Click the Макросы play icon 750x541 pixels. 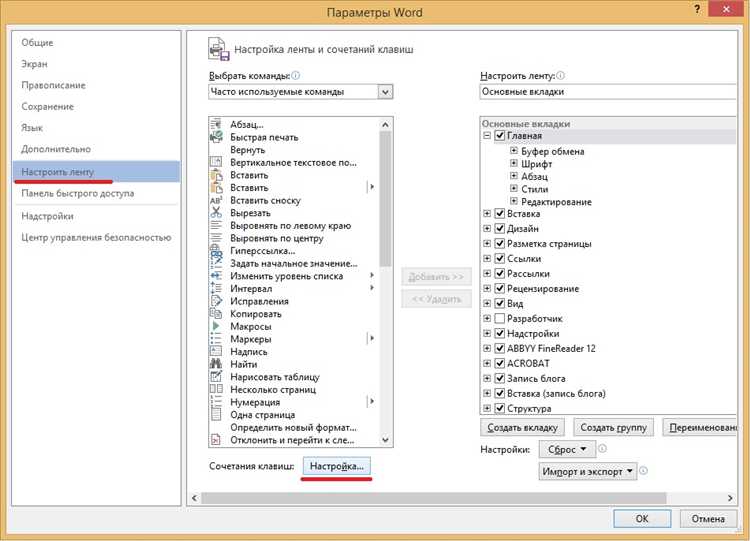point(216,326)
